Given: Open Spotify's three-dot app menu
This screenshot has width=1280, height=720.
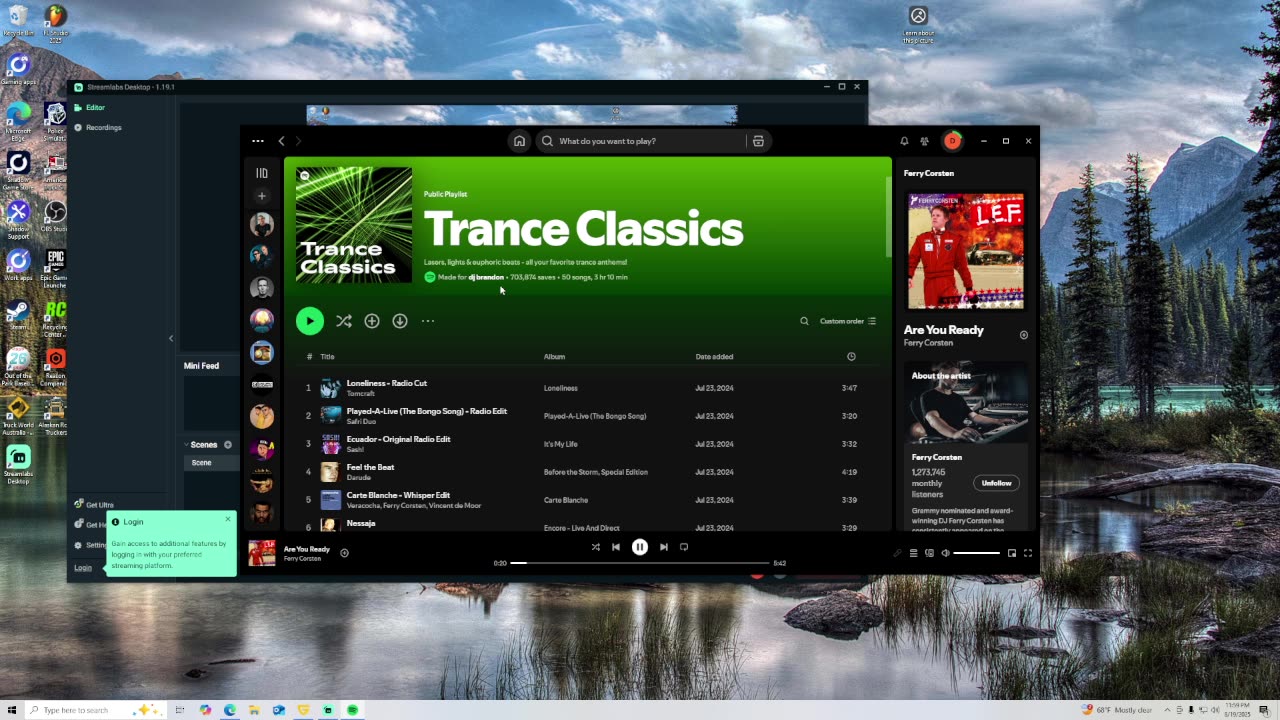Looking at the screenshot, I should (258, 141).
